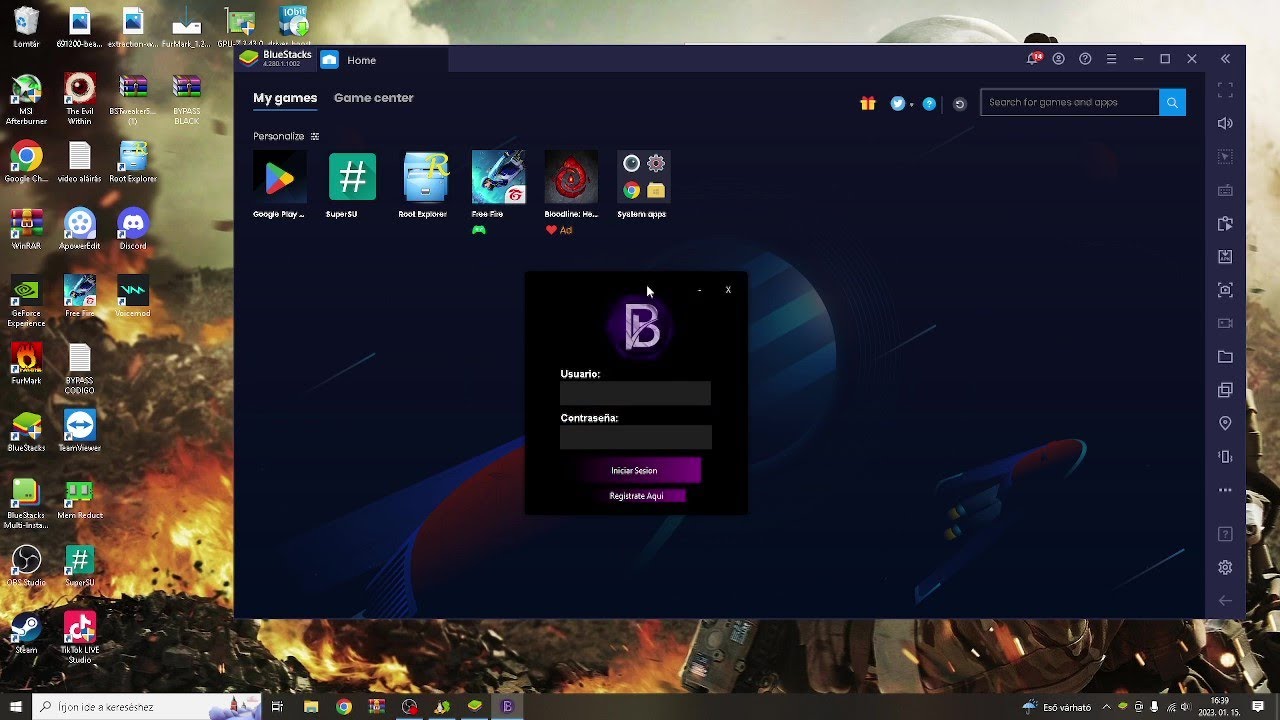Click the Contraseña password field

tap(636, 437)
